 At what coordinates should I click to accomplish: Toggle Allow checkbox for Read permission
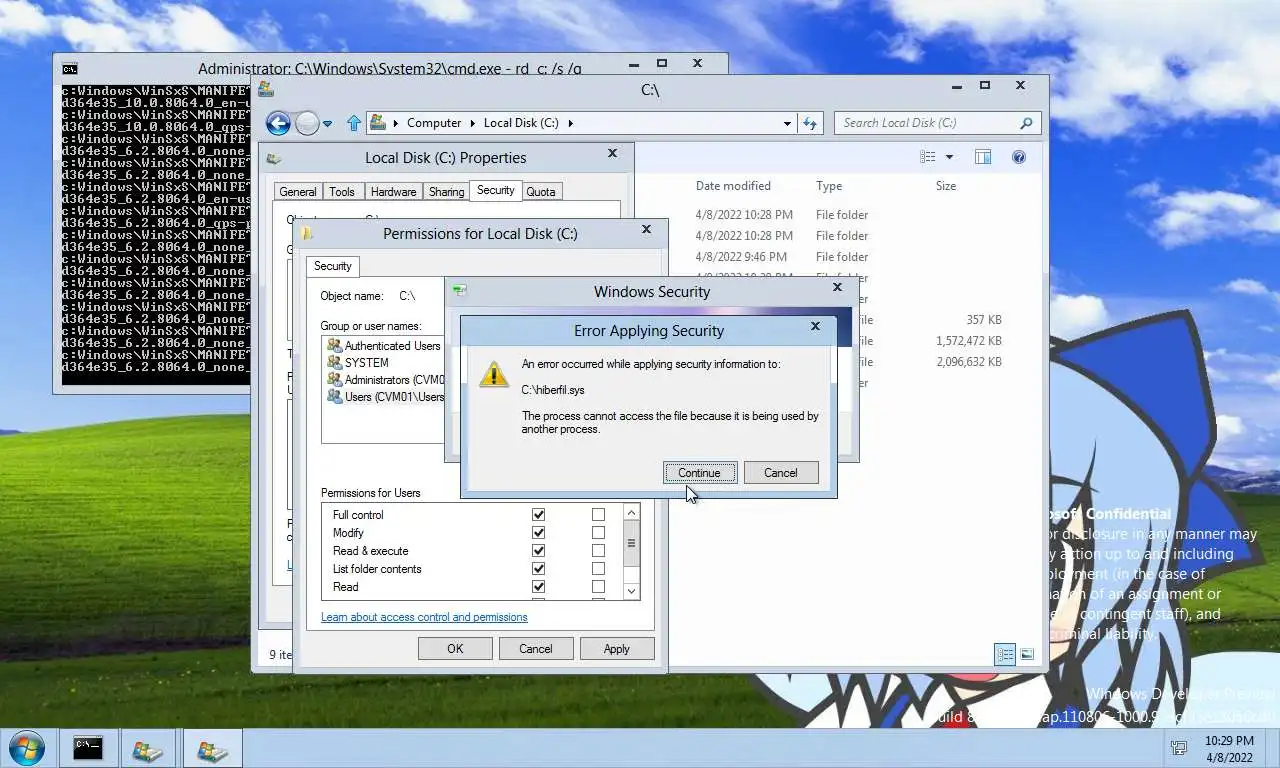[538, 587]
